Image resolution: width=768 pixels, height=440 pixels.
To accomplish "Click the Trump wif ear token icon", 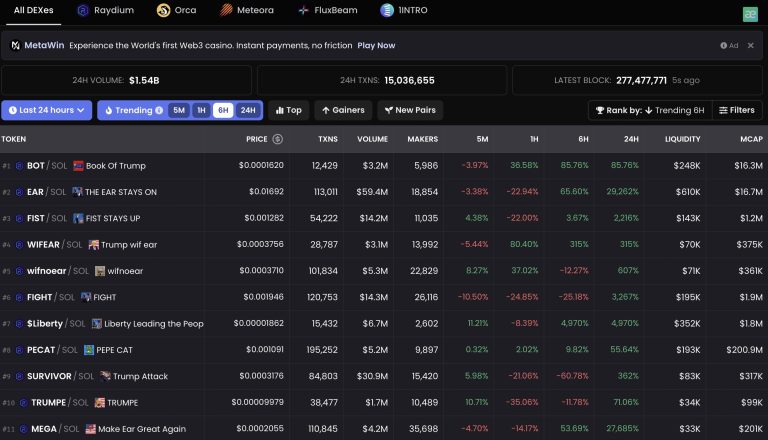I will click(x=94, y=244).
